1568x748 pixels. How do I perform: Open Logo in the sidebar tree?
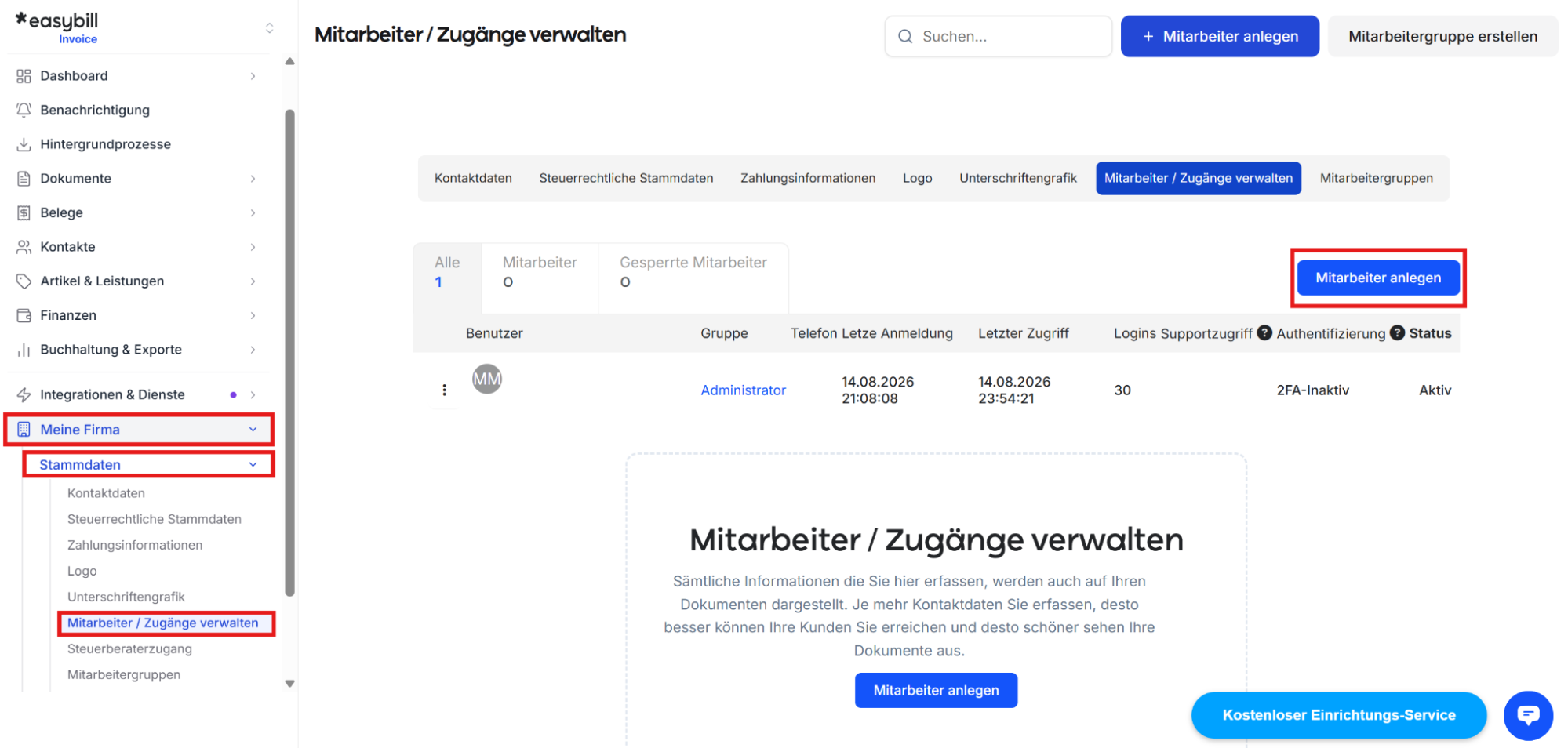[x=82, y=571]
